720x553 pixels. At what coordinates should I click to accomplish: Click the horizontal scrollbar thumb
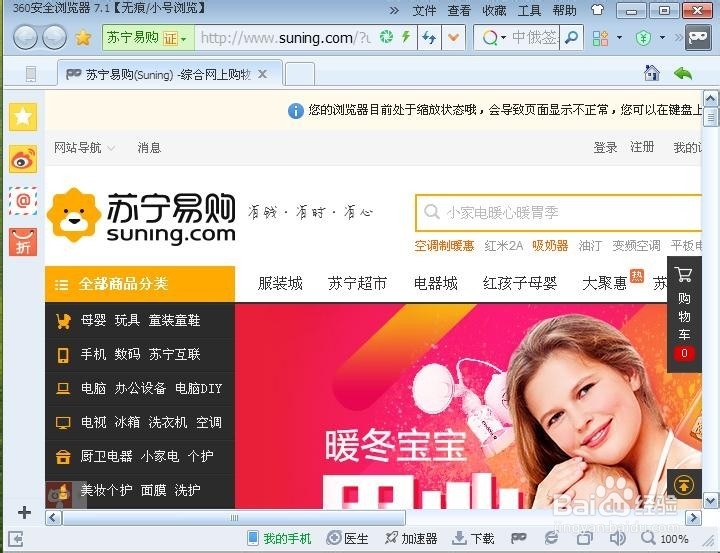click(234, 518)
